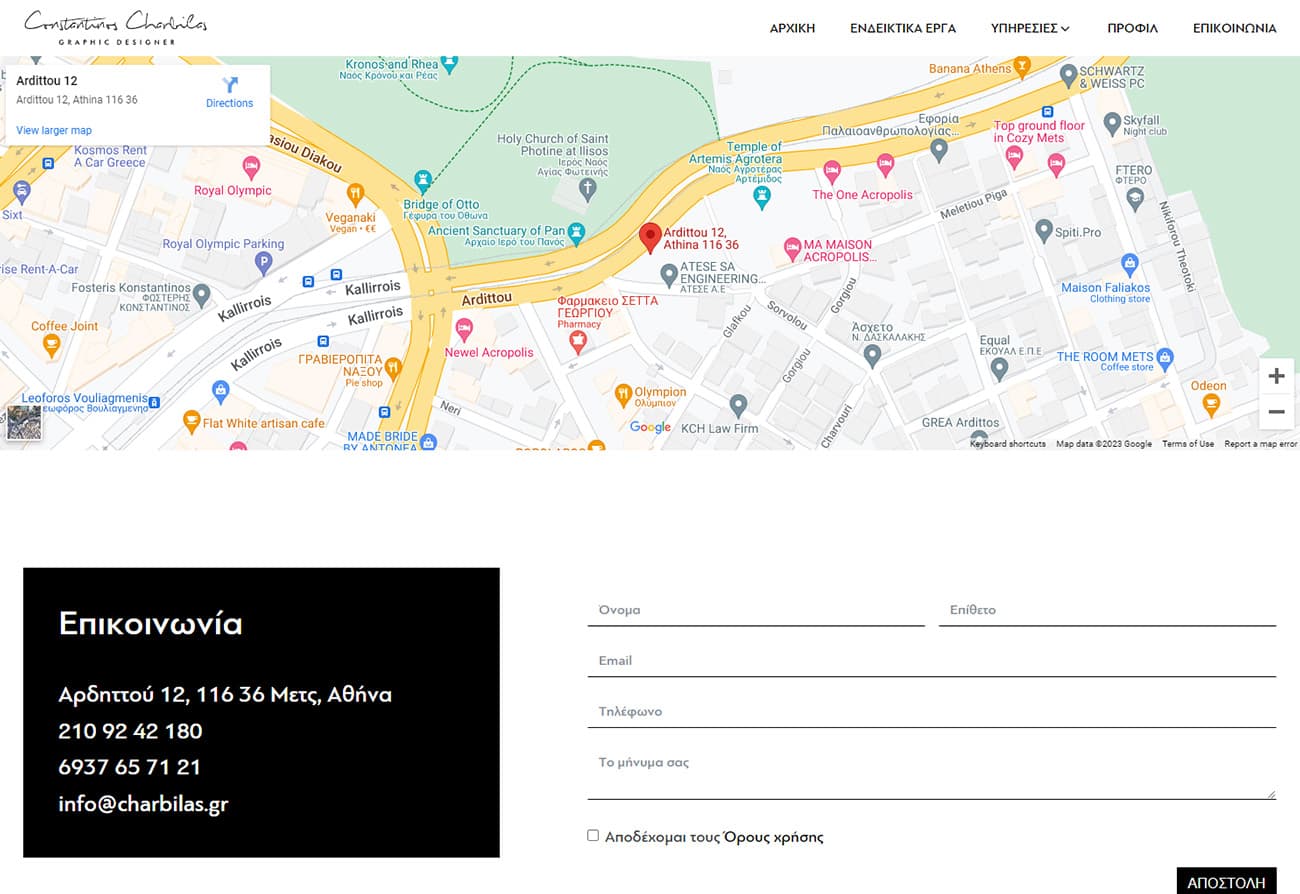Image resolution: width=1300 pixels, height=894 pixels.
Task: Click the Flat White artisan cafe marker
Action: (x=191, y=423)
